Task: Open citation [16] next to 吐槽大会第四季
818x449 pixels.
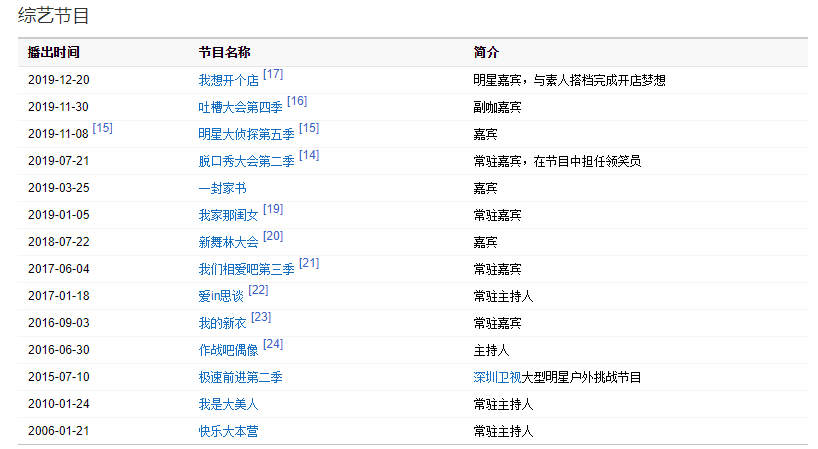Action: pyautogui.click(x=297, y=101)
